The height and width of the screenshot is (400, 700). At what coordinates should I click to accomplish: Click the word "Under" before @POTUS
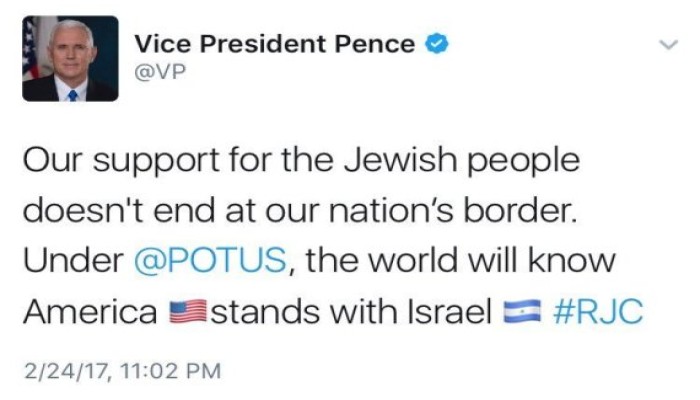73,260
